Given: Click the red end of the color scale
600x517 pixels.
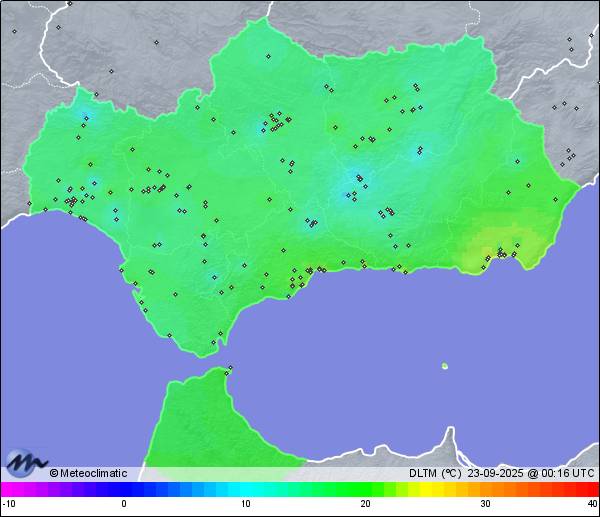Looking at the screenshot, I should coord(590,489).
